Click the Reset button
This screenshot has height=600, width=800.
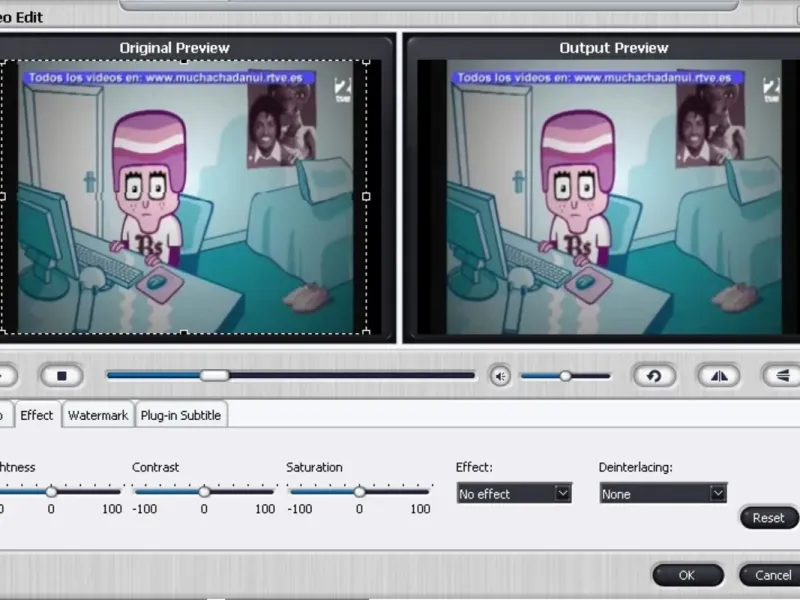[x=769, y=518]
